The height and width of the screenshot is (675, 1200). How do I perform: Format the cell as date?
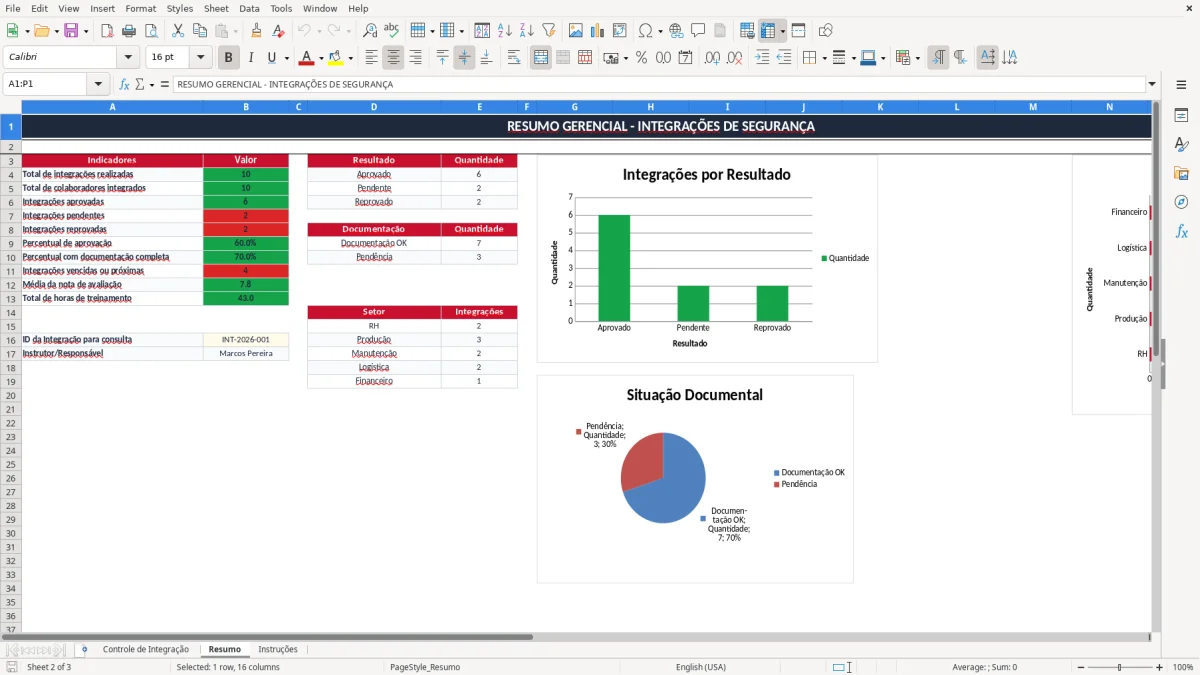click(686, 58)
